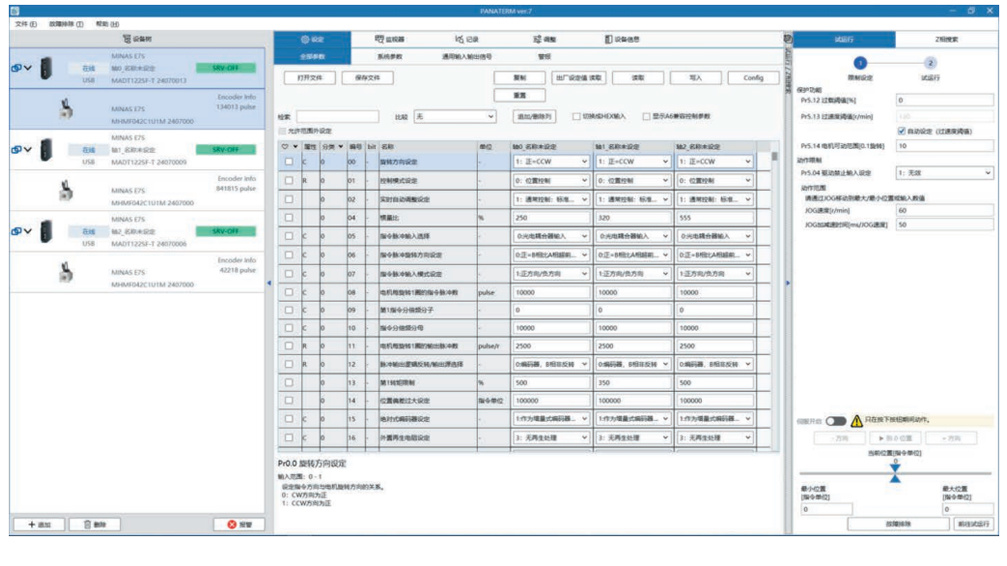The height and width of the screenshot is (566, 1007).
Task: Switch to system parameters sub-tab
Action: click(x=389, y=57)
